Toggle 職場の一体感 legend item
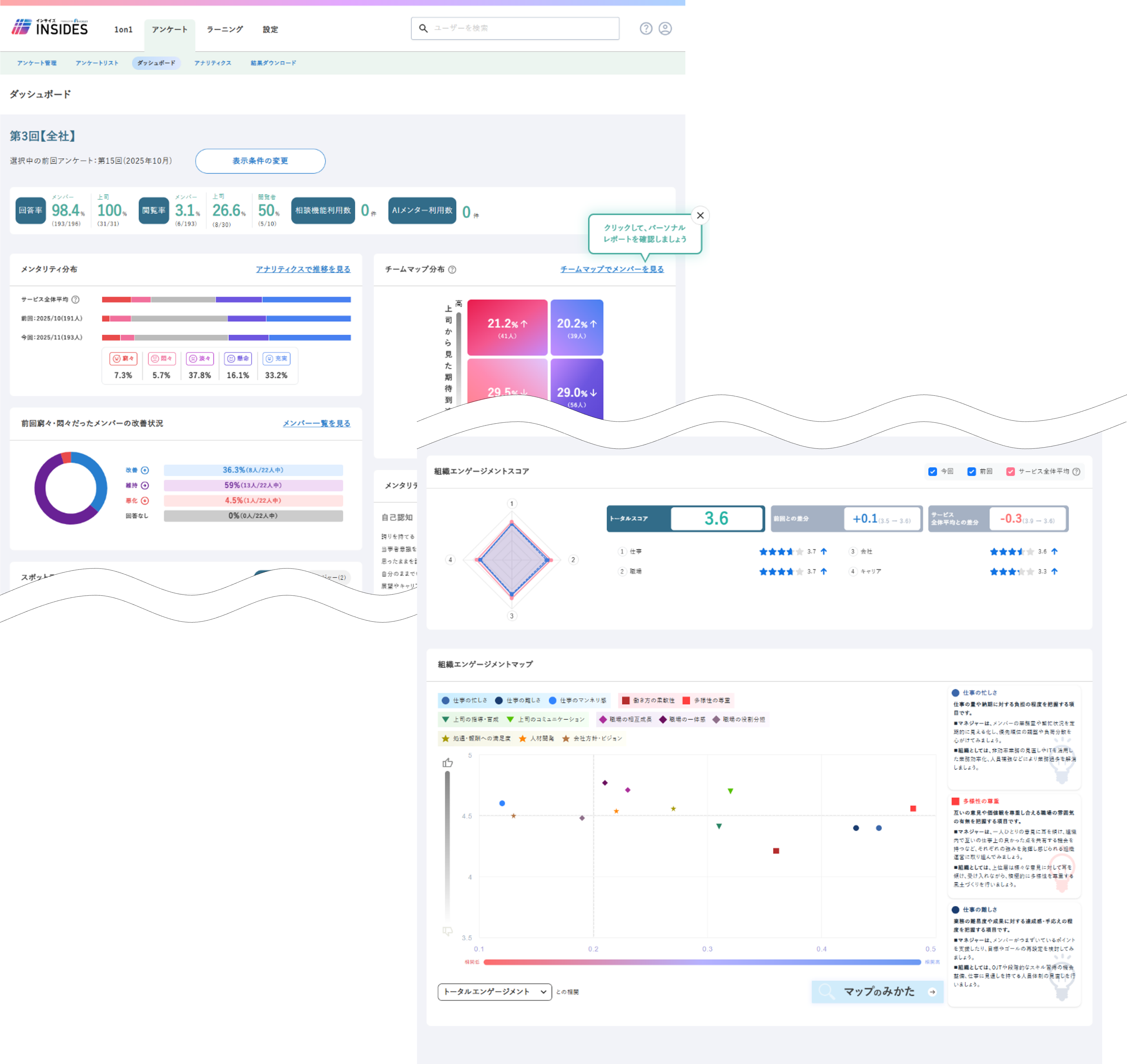The height and width of the screenshot is (1064, 1127). click(x=682, y=720)
